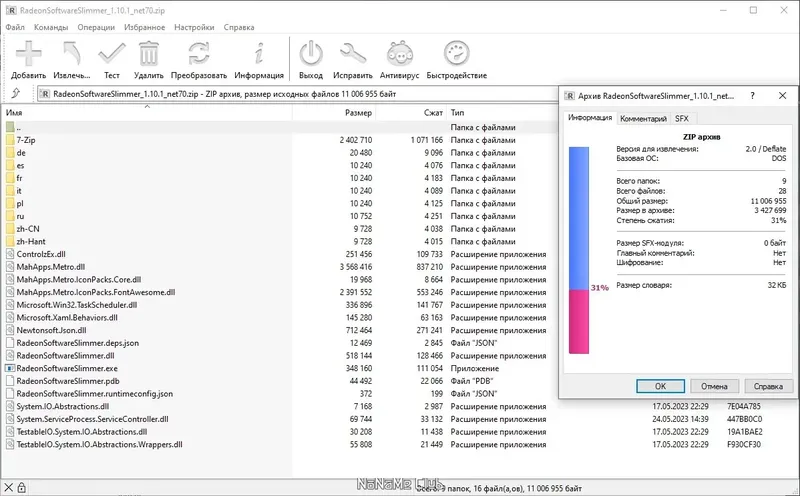The image size is (800, 496).
Task: Open the Настройки menu
Action: [194, 27]
